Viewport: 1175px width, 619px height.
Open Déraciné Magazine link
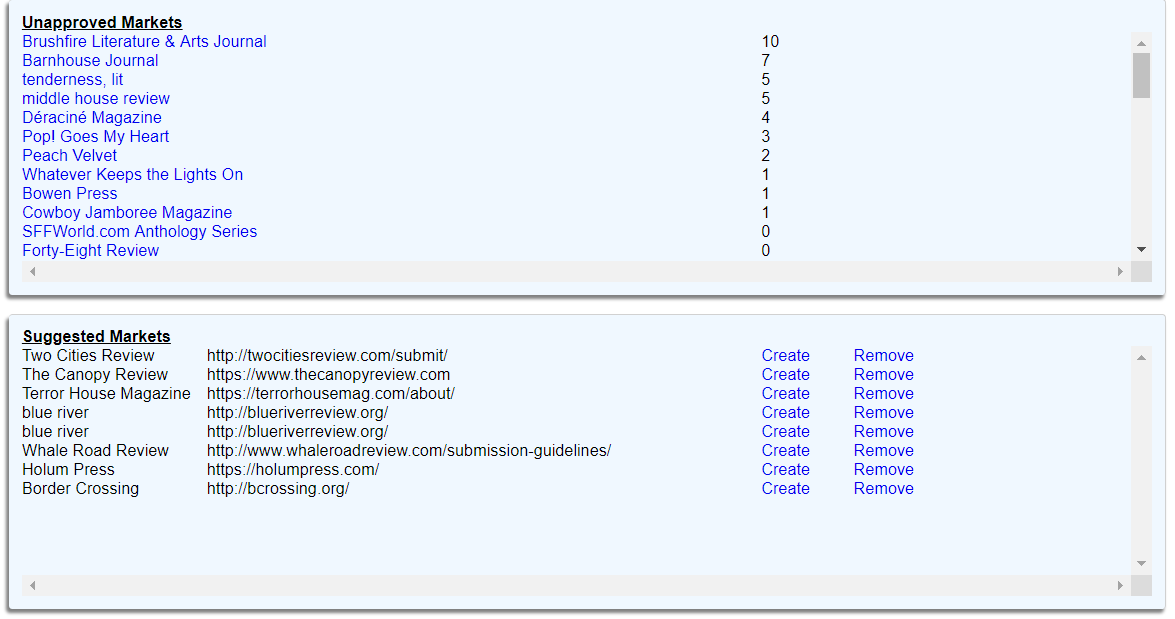pos(91,118)
